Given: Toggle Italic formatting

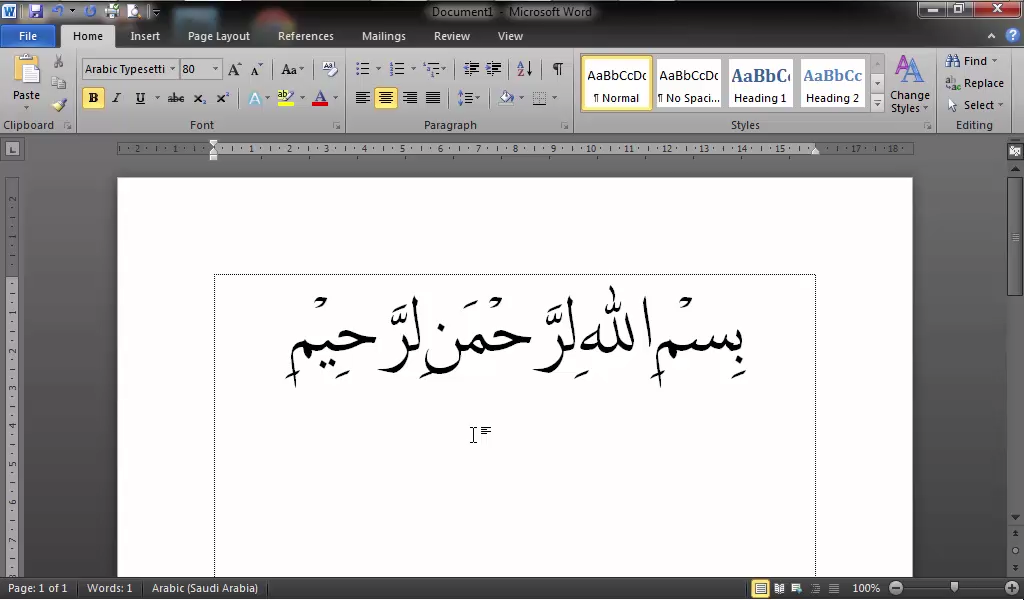Looking at the screenshot, I should coord(116,98).
